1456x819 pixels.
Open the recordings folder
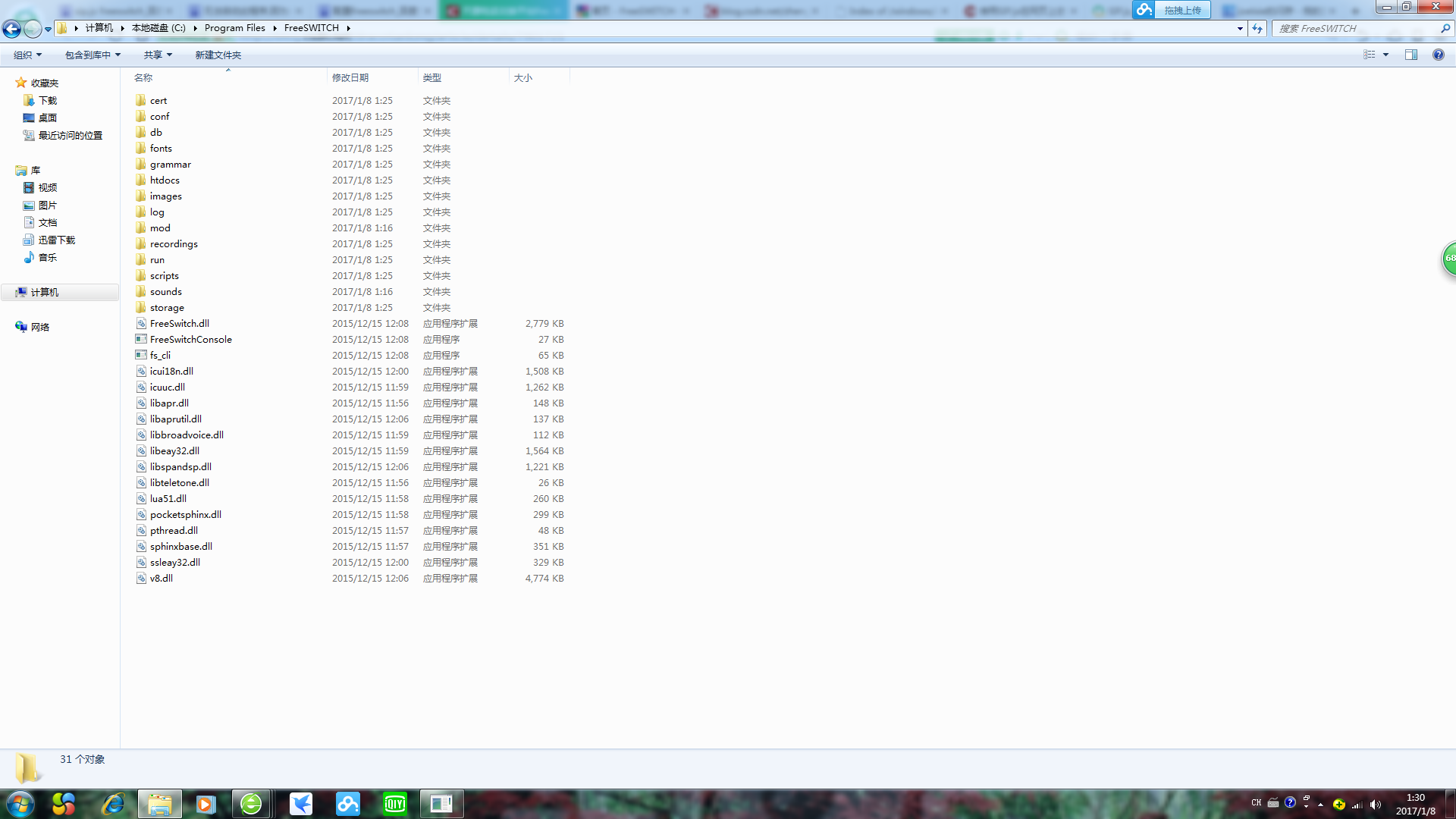point(173,243)
